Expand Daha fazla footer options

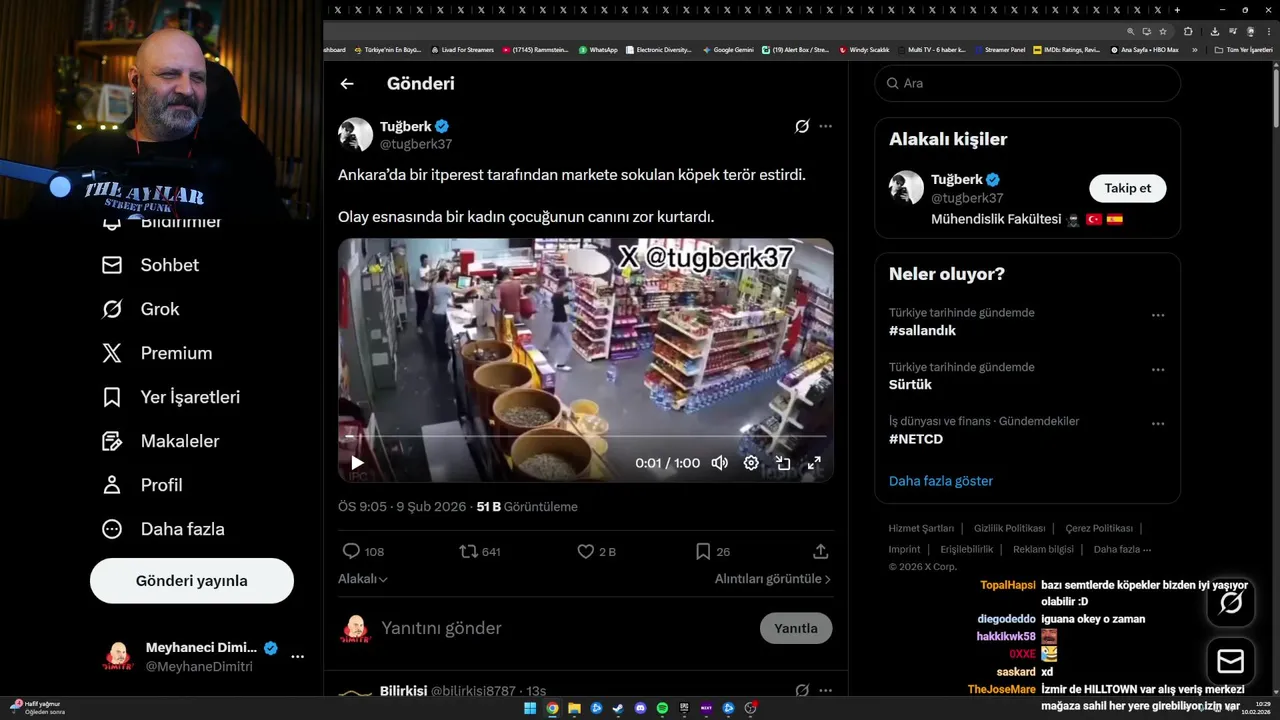pyautogui.click(x=1122, y=549)
